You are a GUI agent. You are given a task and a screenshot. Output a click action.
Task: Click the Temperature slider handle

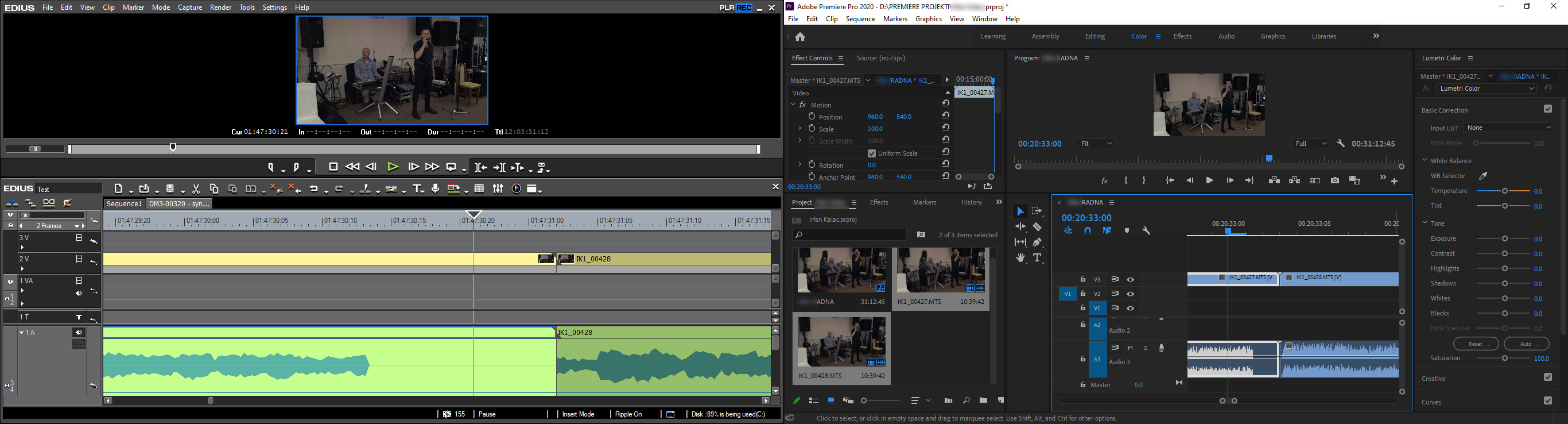tap(1505, 191)
